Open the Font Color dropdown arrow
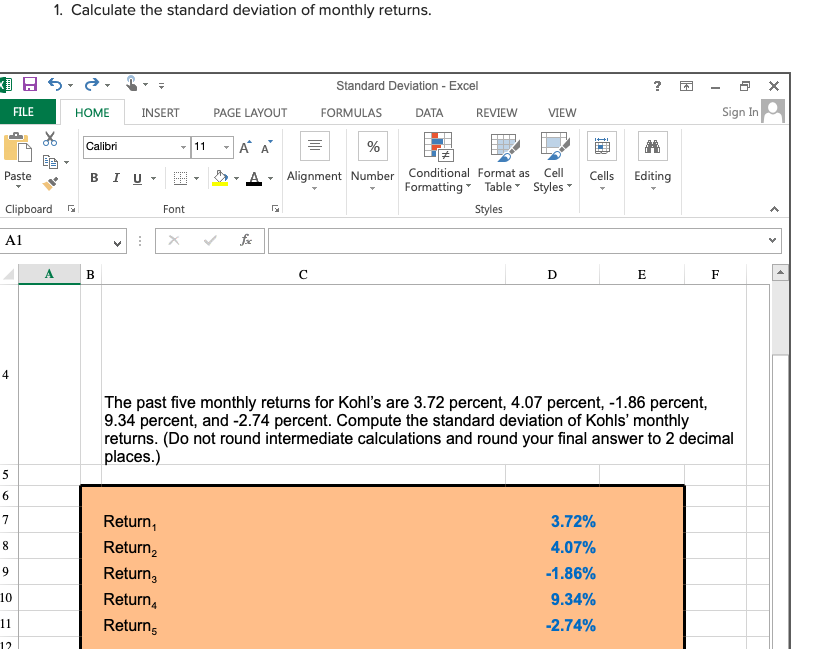This screenshot has width=832, height=654. pos(271,178)
